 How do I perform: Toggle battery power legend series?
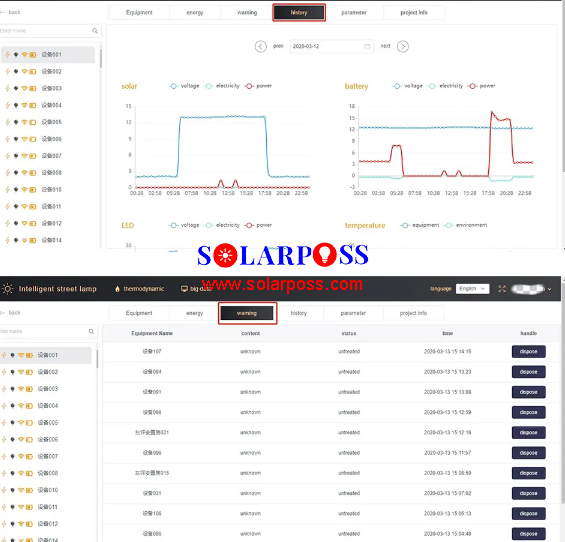[481, 86]
